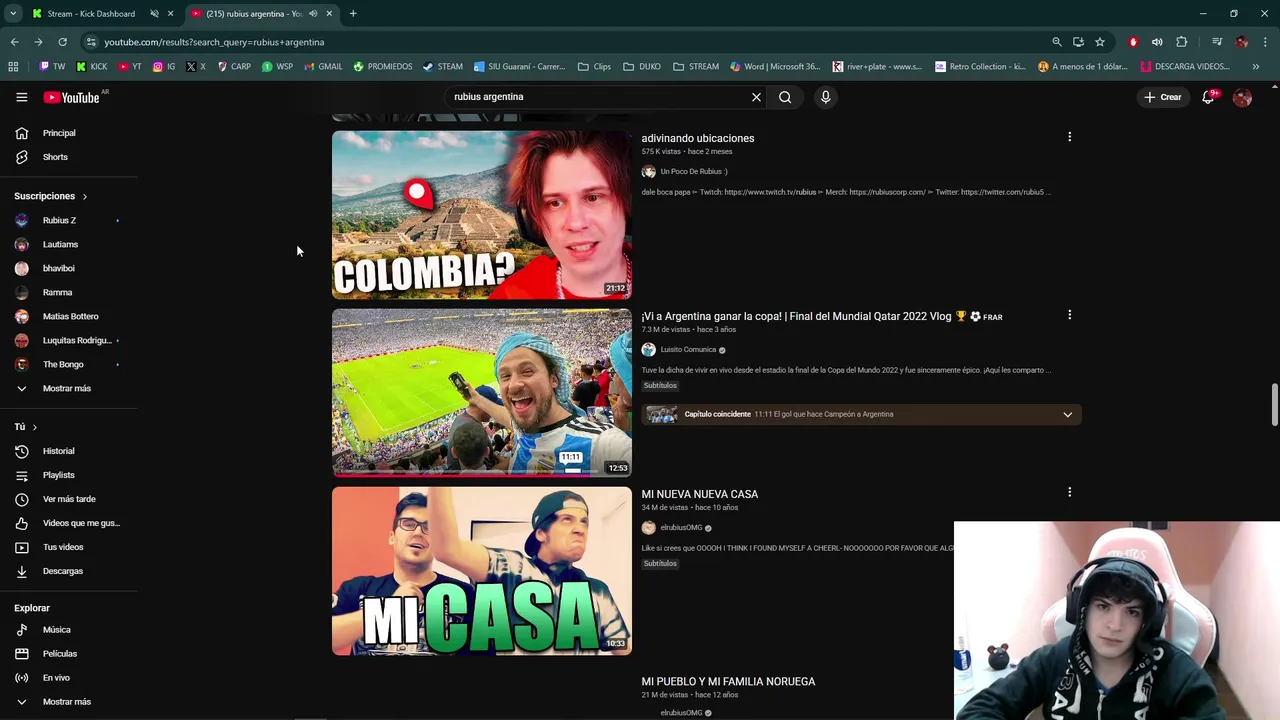Open the DUKO bookmark folder
Viewport: 1280px width, 720px height.
pyautogui.click(x=642, y=67)
